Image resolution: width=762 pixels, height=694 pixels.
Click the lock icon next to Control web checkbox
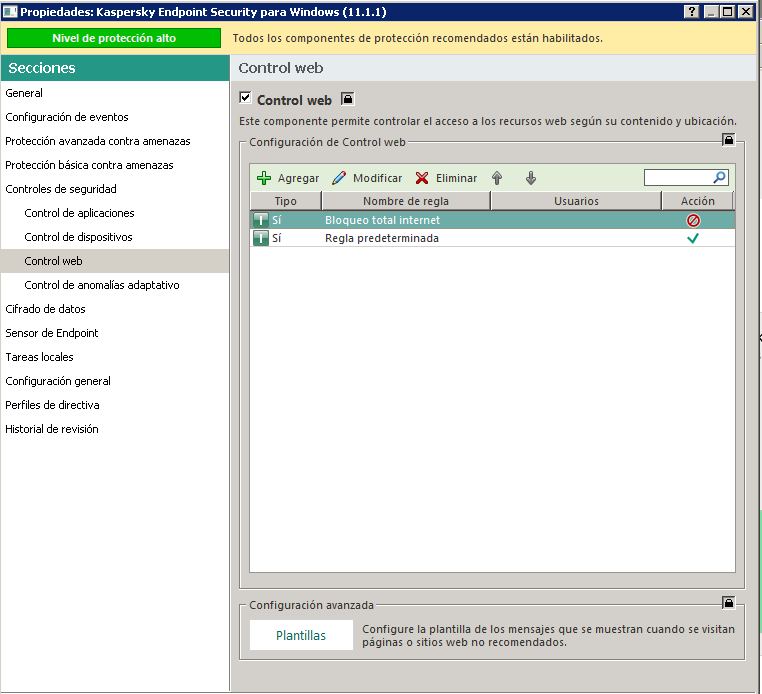coord(347,99)
